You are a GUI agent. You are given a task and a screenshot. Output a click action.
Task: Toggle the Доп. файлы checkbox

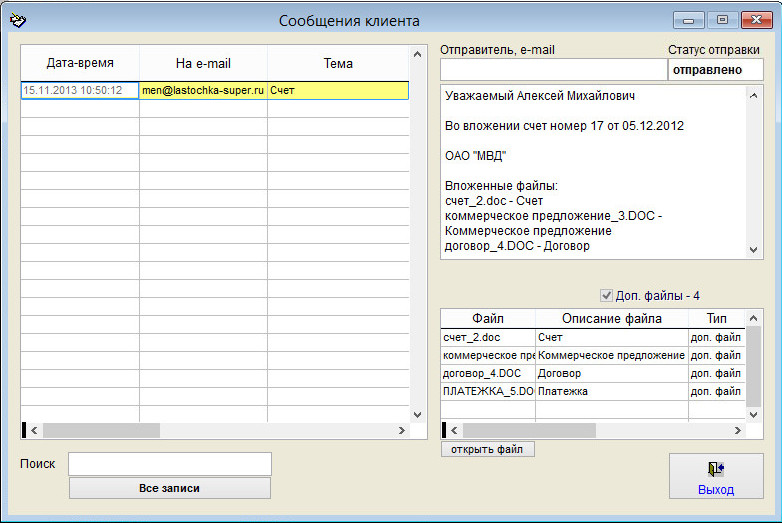click(606, 295)
